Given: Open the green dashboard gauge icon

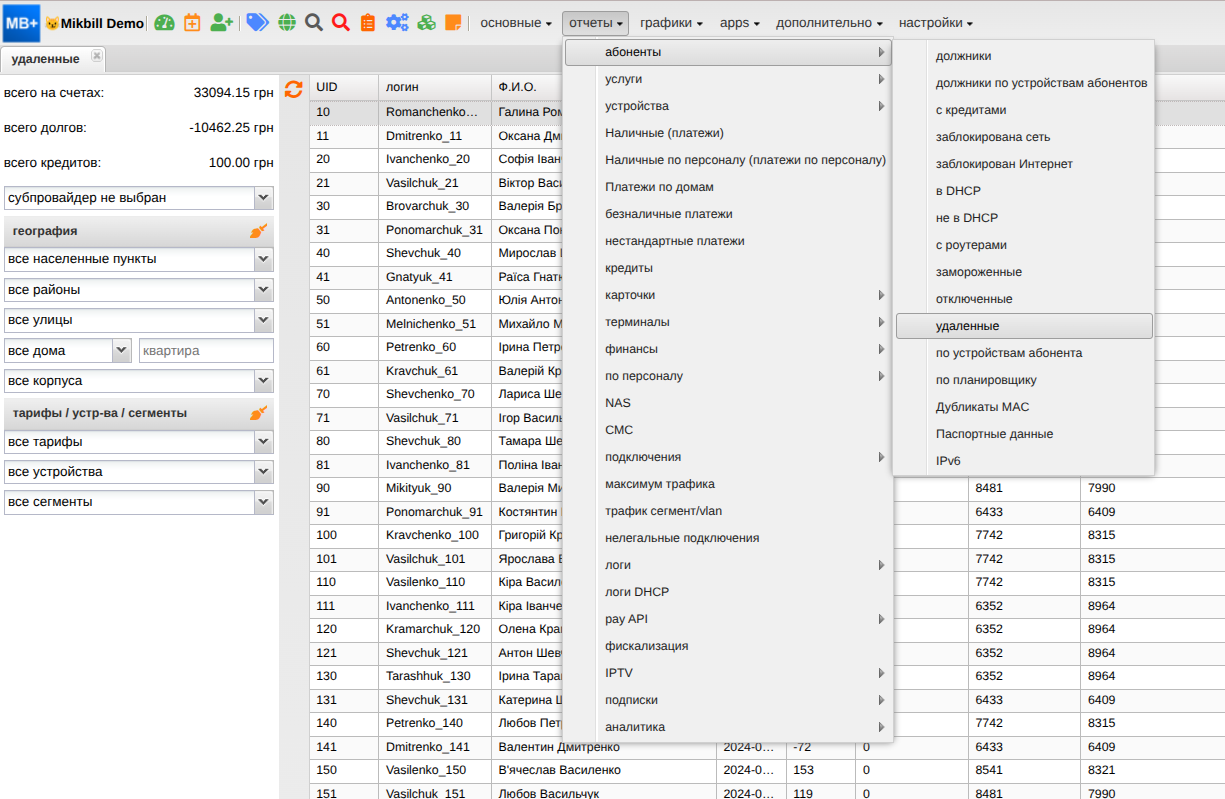Looking at the screenshot, I should coord(164,22).
